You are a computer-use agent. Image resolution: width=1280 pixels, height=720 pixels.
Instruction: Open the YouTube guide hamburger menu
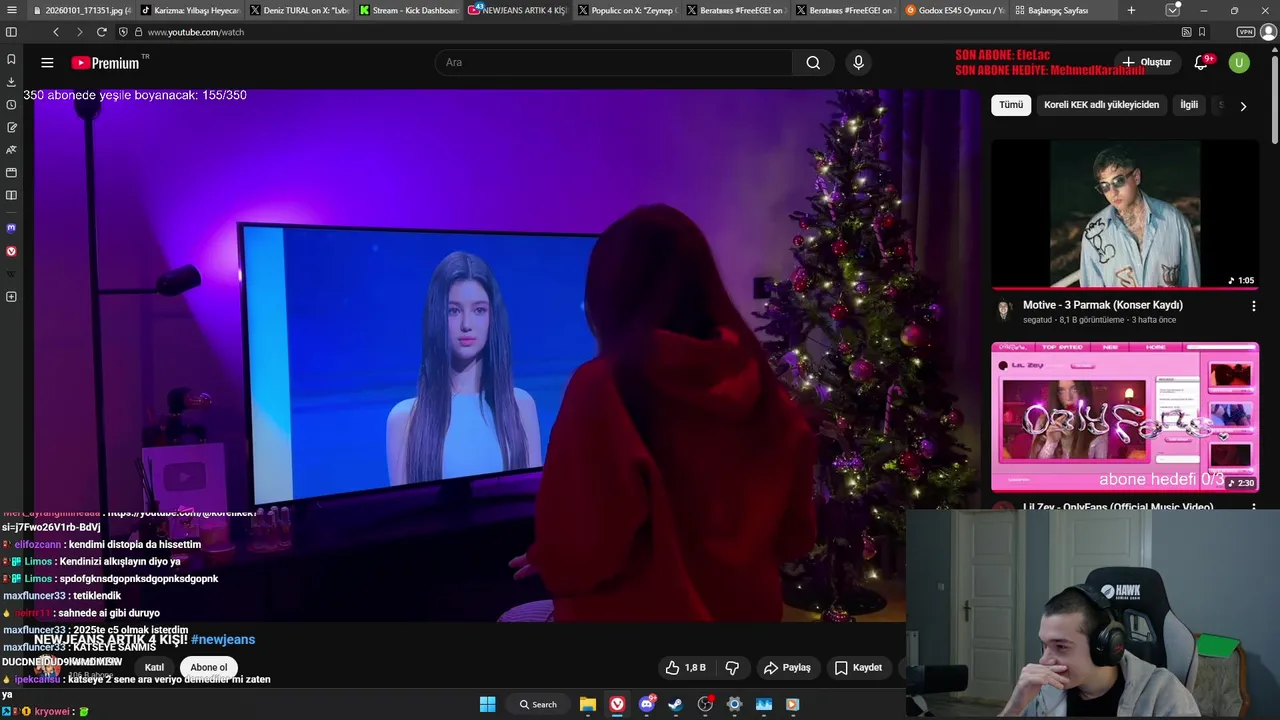click(x=47, y=62)
